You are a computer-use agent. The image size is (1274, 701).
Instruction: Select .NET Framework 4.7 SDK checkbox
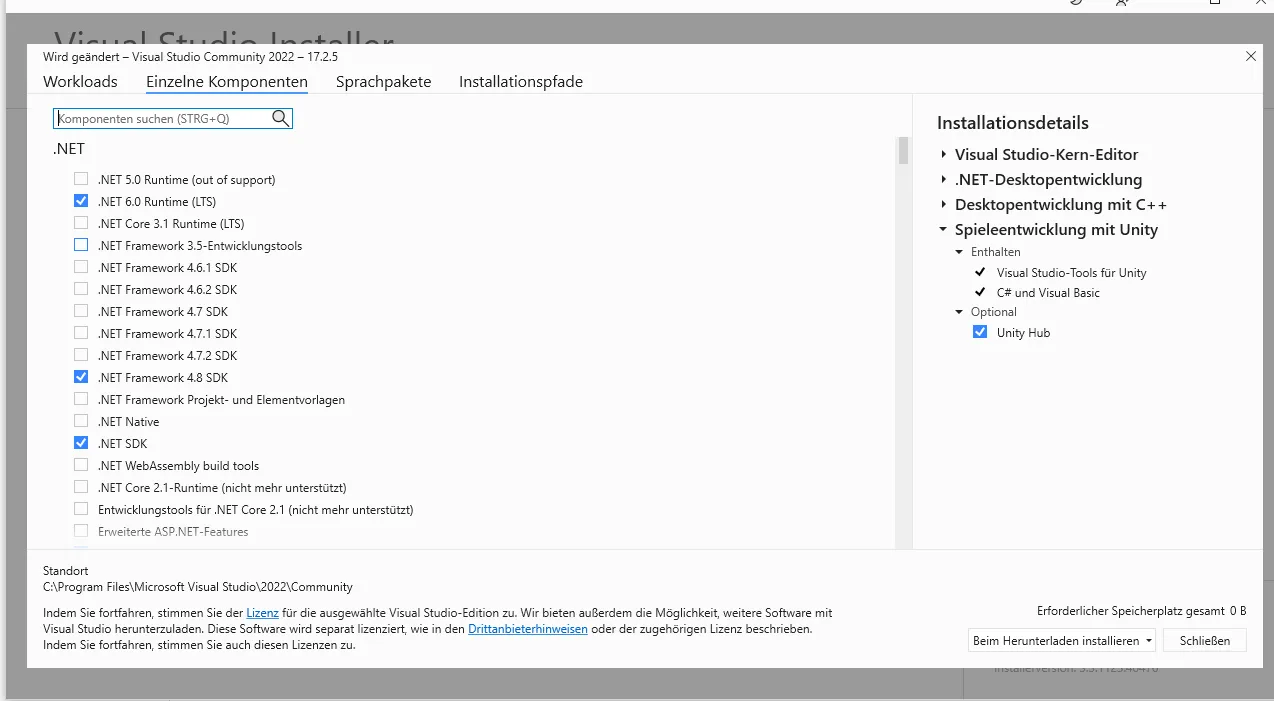pos(81,311)
